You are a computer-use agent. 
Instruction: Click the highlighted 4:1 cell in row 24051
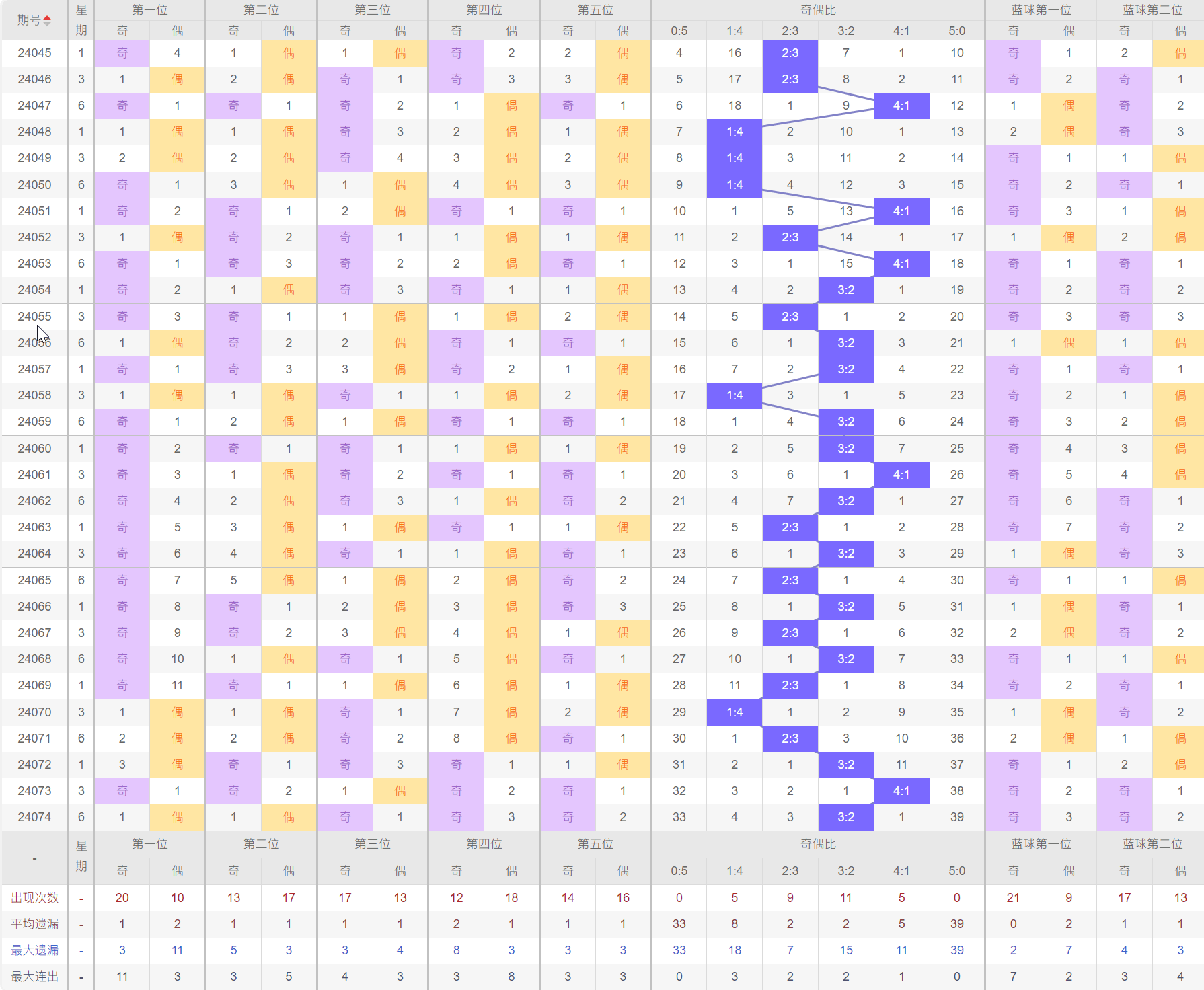pyautogui.click(x=901, y=211)
